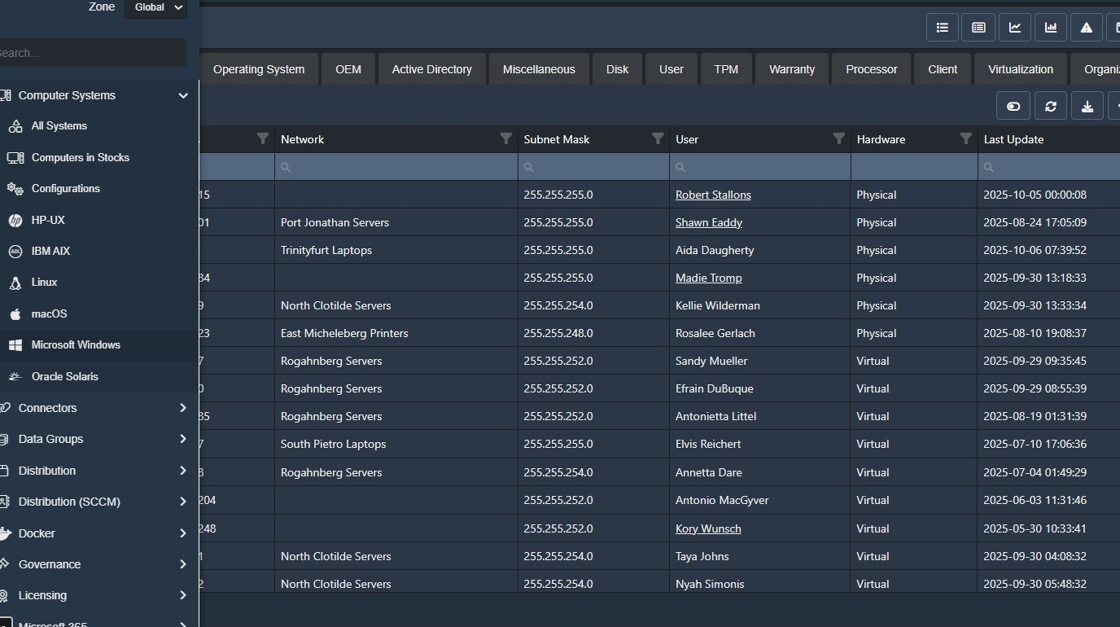Click the line chart view icon
This screenshot has width=1120, height=627.
click(1014, 28)
